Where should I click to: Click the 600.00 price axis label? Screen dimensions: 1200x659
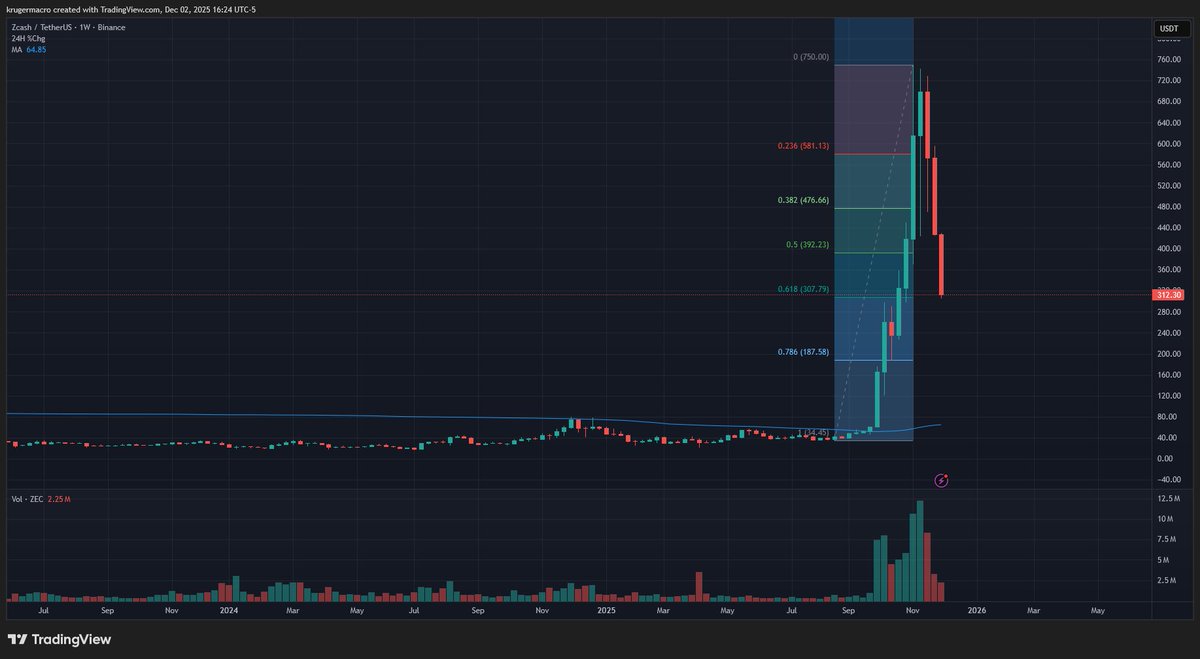[1168, 144]
